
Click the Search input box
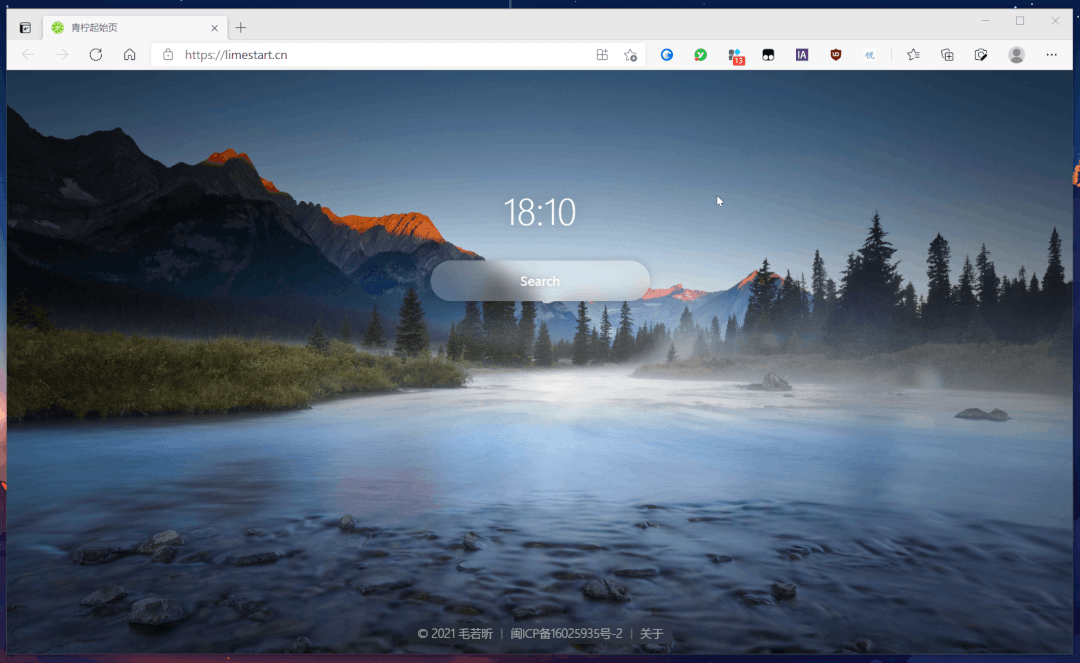[540, 281]
